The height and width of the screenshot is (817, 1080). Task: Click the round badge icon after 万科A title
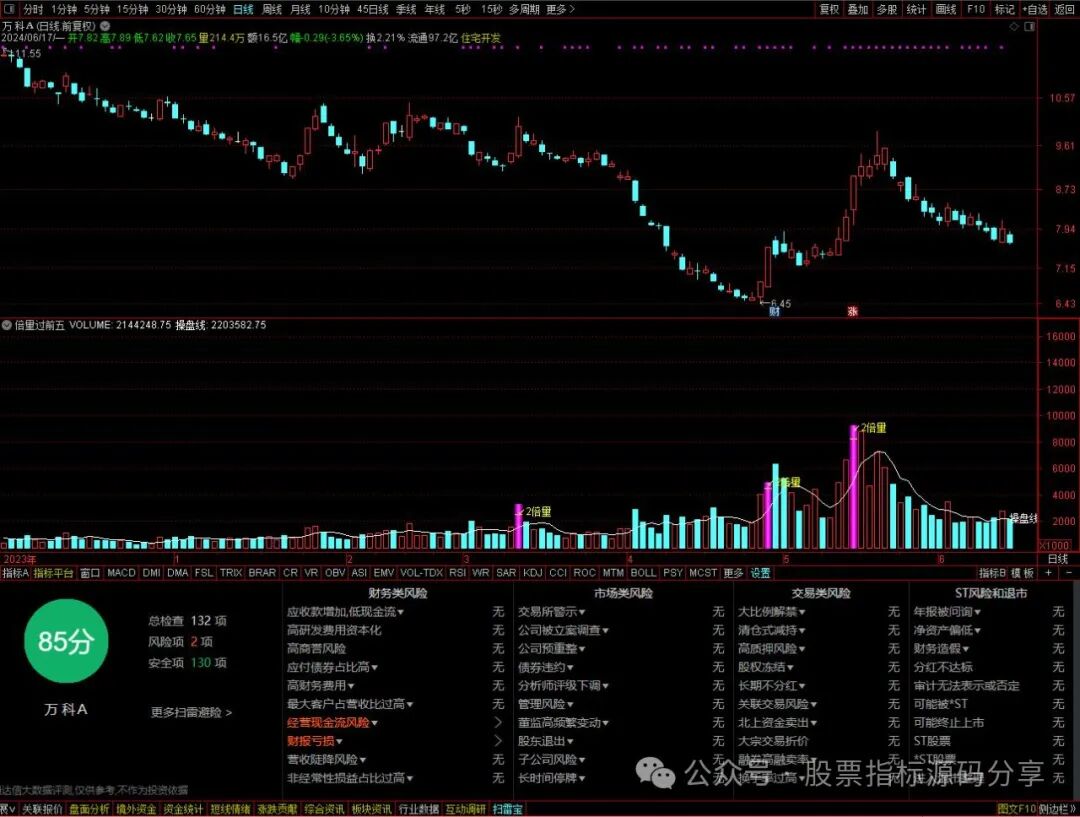point(105,26)
